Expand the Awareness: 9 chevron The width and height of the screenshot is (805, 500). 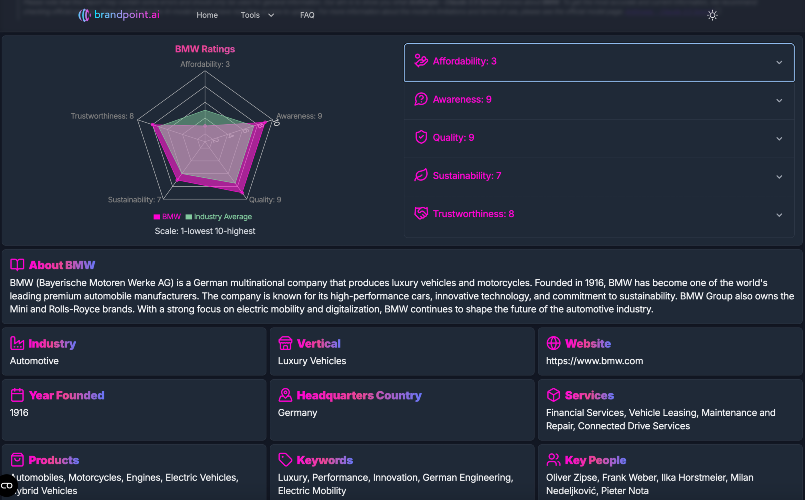tap(779, 100)
